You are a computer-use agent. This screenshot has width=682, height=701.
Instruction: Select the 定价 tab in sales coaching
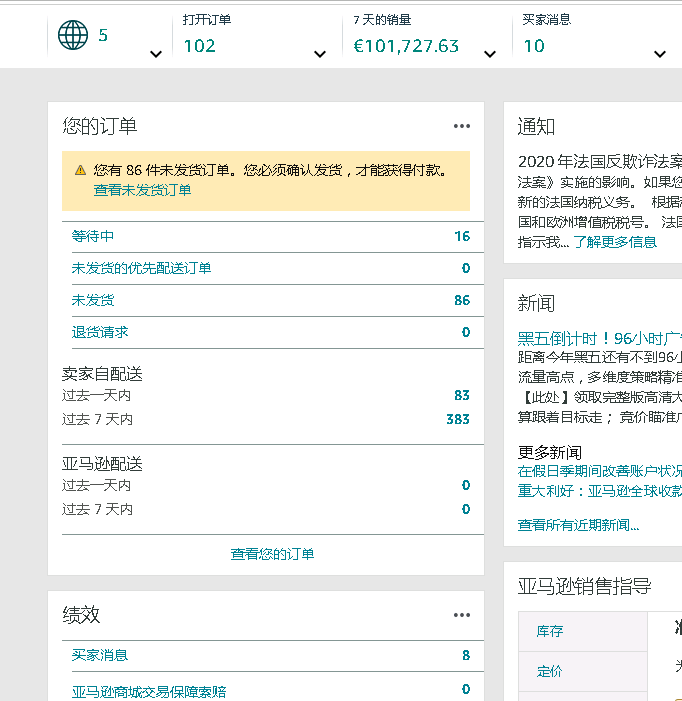pos(550,671)
